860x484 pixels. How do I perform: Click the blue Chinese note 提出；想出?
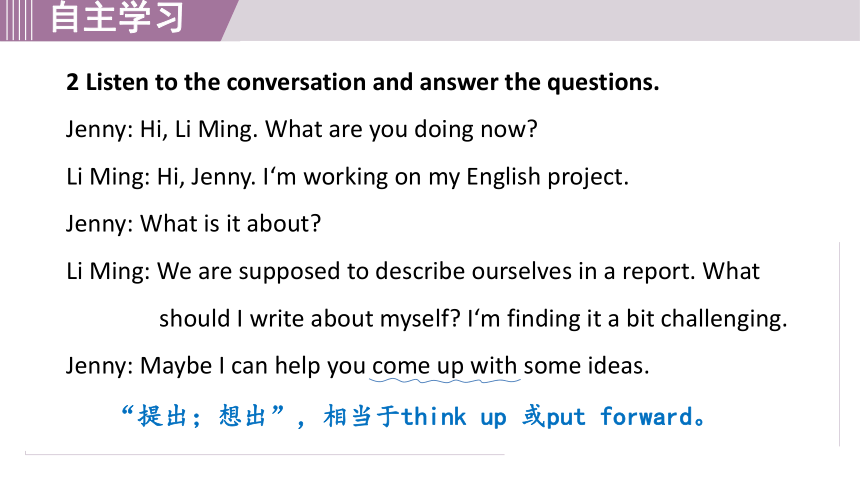click(202, 416)
